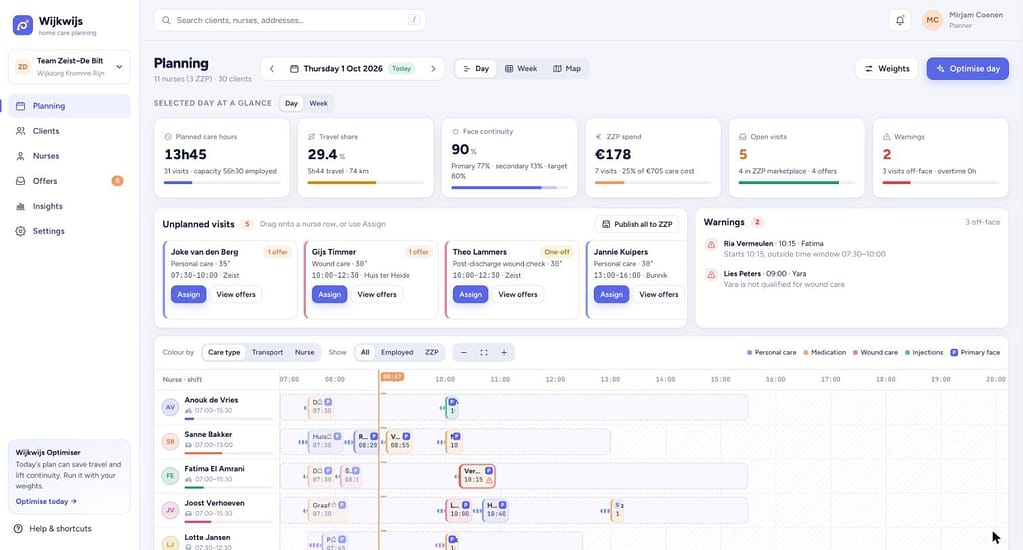Click the warning icon beside Lies Peters
Screen dimensions: 1023x550
point(711,275)
